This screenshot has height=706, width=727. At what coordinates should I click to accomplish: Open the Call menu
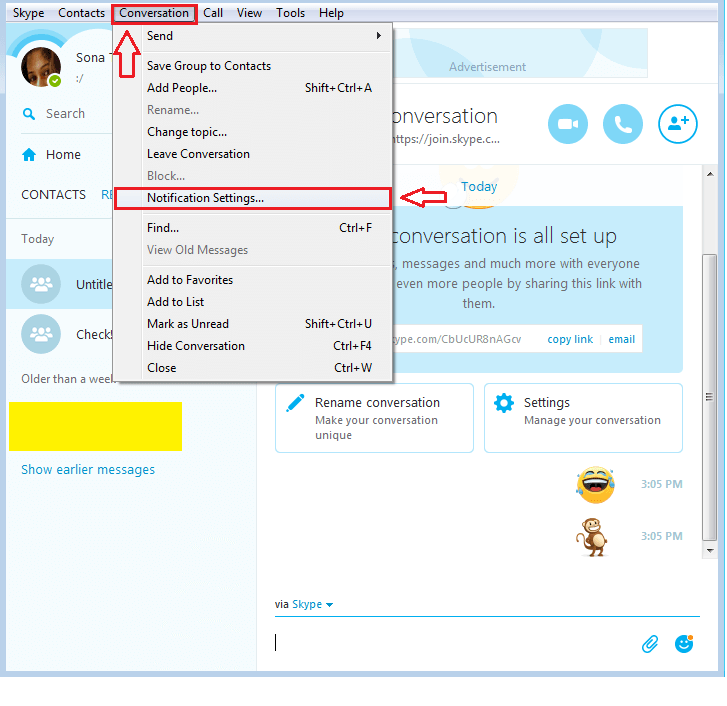(x=213, y=13)
